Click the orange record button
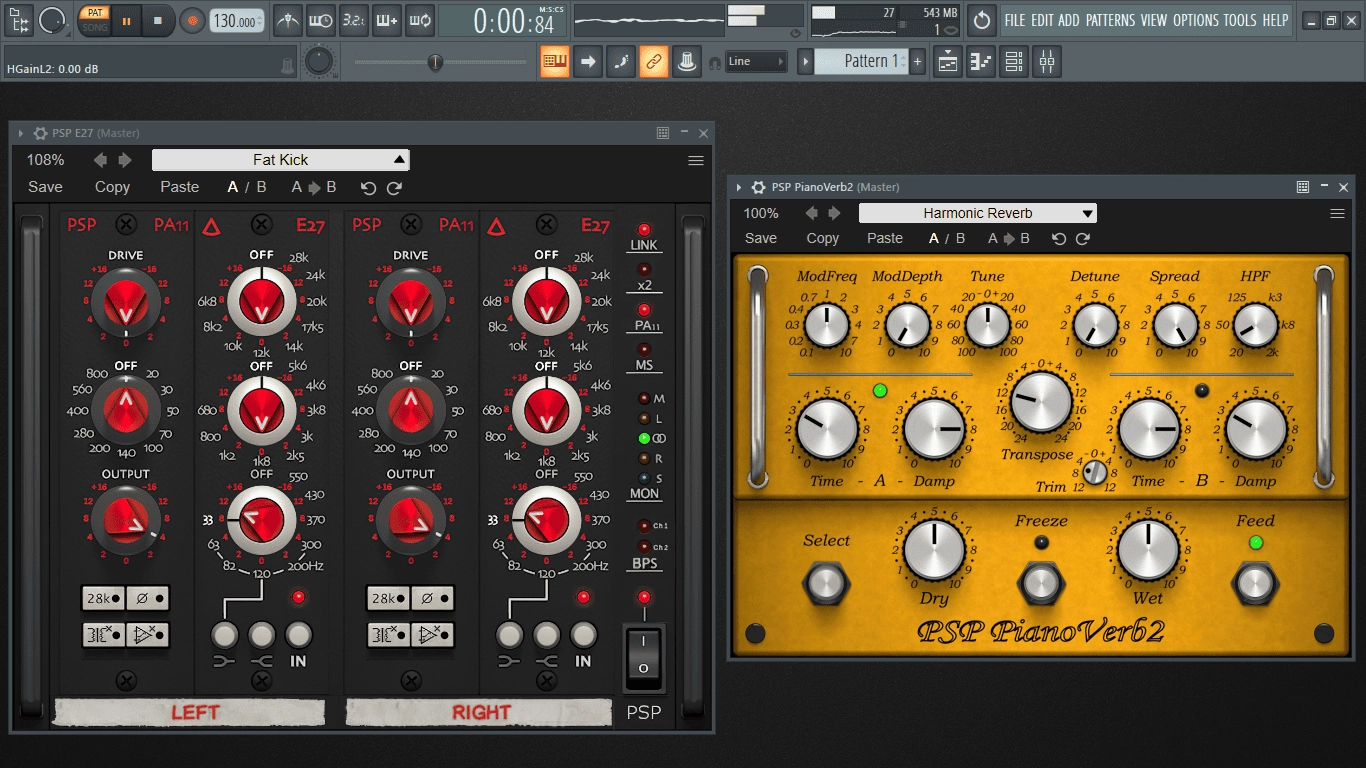The image size is (1366, 768). (192, 20)
